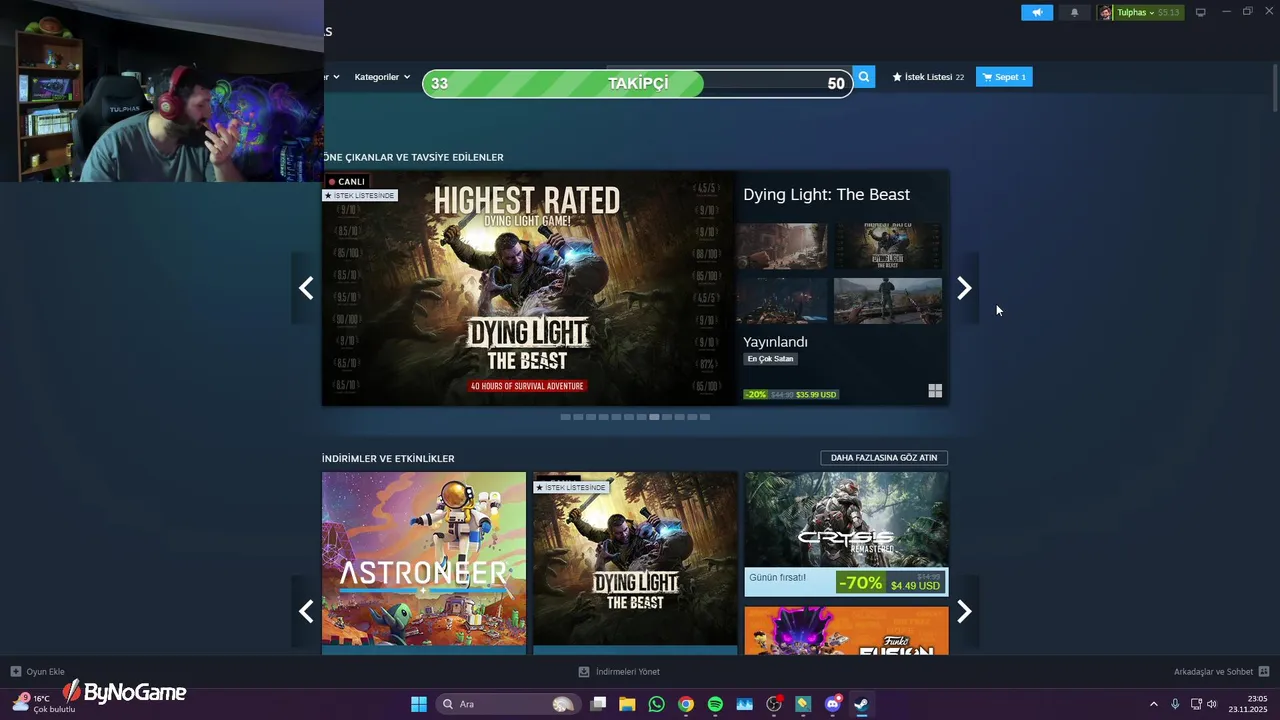The image size is (1280, 720).
Task: Click the Steam icon on the taskbar
Action: [861, 704]
